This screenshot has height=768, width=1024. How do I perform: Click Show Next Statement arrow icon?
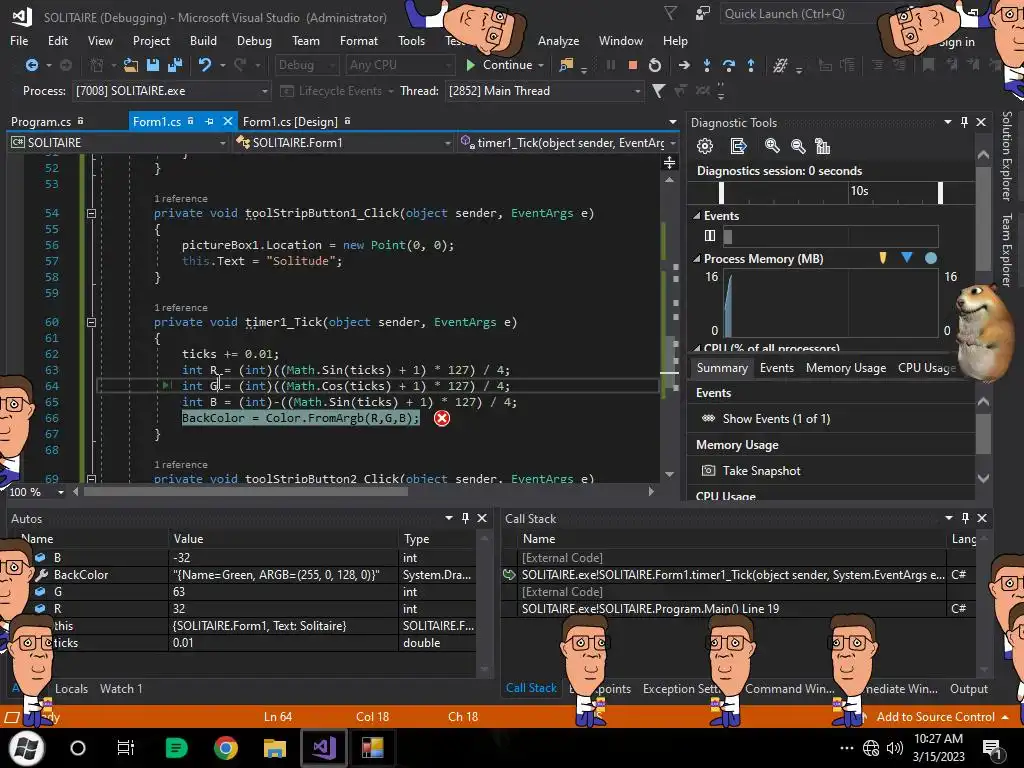coord(684,65)
